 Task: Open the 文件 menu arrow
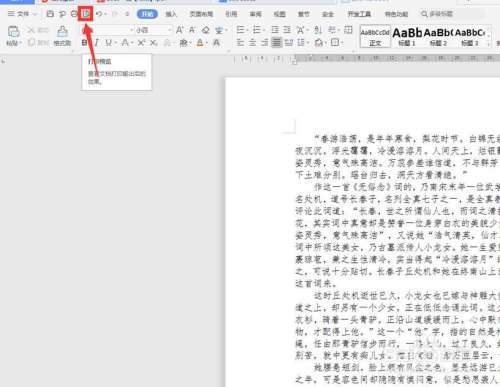pyautogui.click(x=34, y=14)
